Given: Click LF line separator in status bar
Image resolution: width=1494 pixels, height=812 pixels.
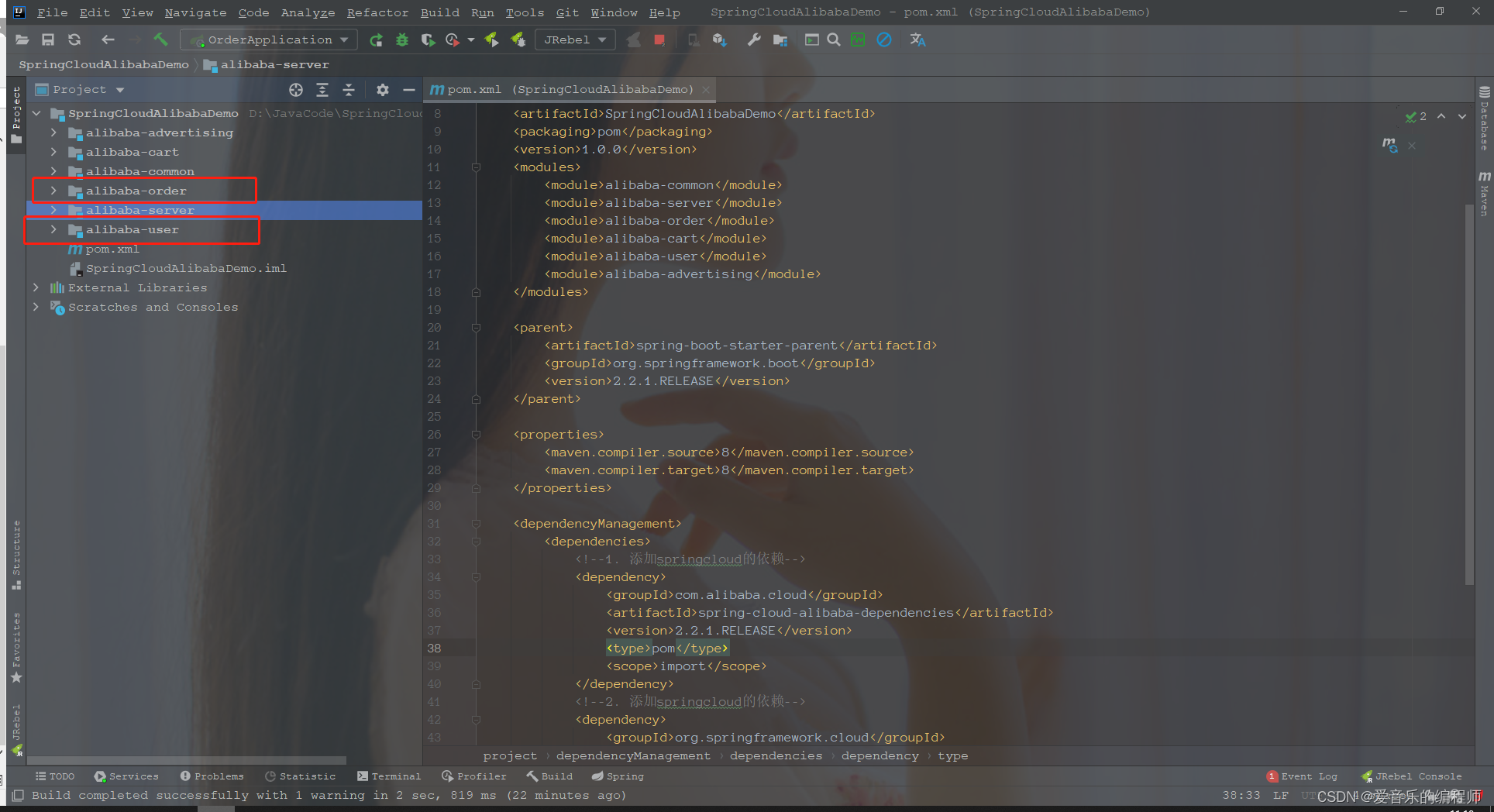Looking at the screenshot, I should [1280, 795].
